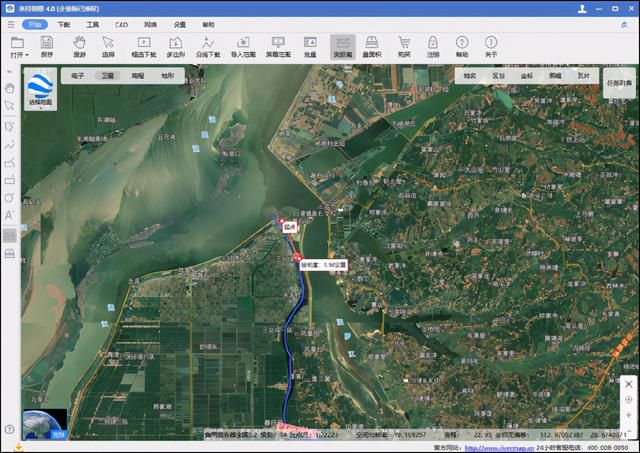
Task: Click the globe overview thumbnail at bottom left
Action: (45, 424)
